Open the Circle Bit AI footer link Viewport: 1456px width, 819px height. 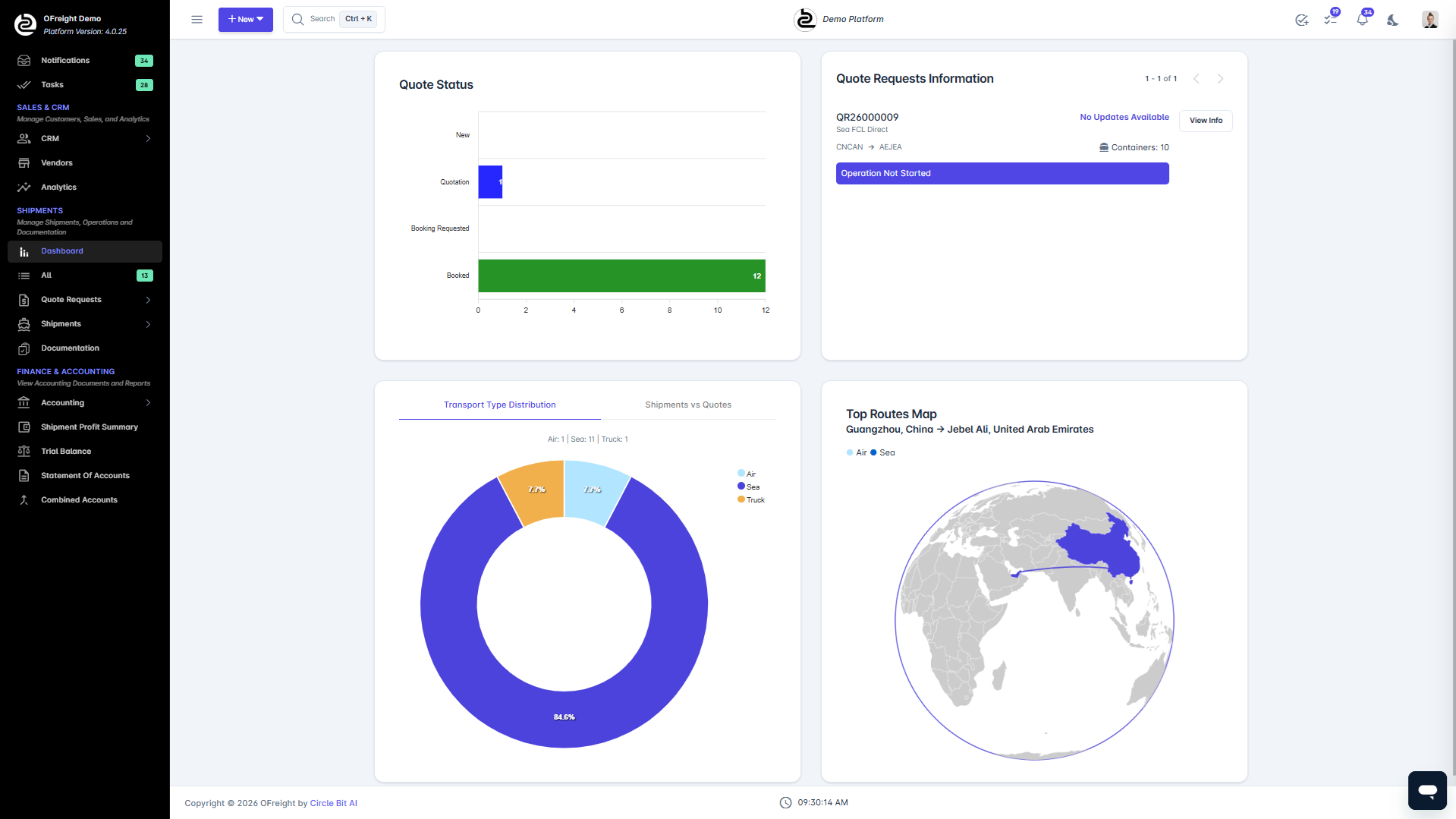click(x=333, y=802)
